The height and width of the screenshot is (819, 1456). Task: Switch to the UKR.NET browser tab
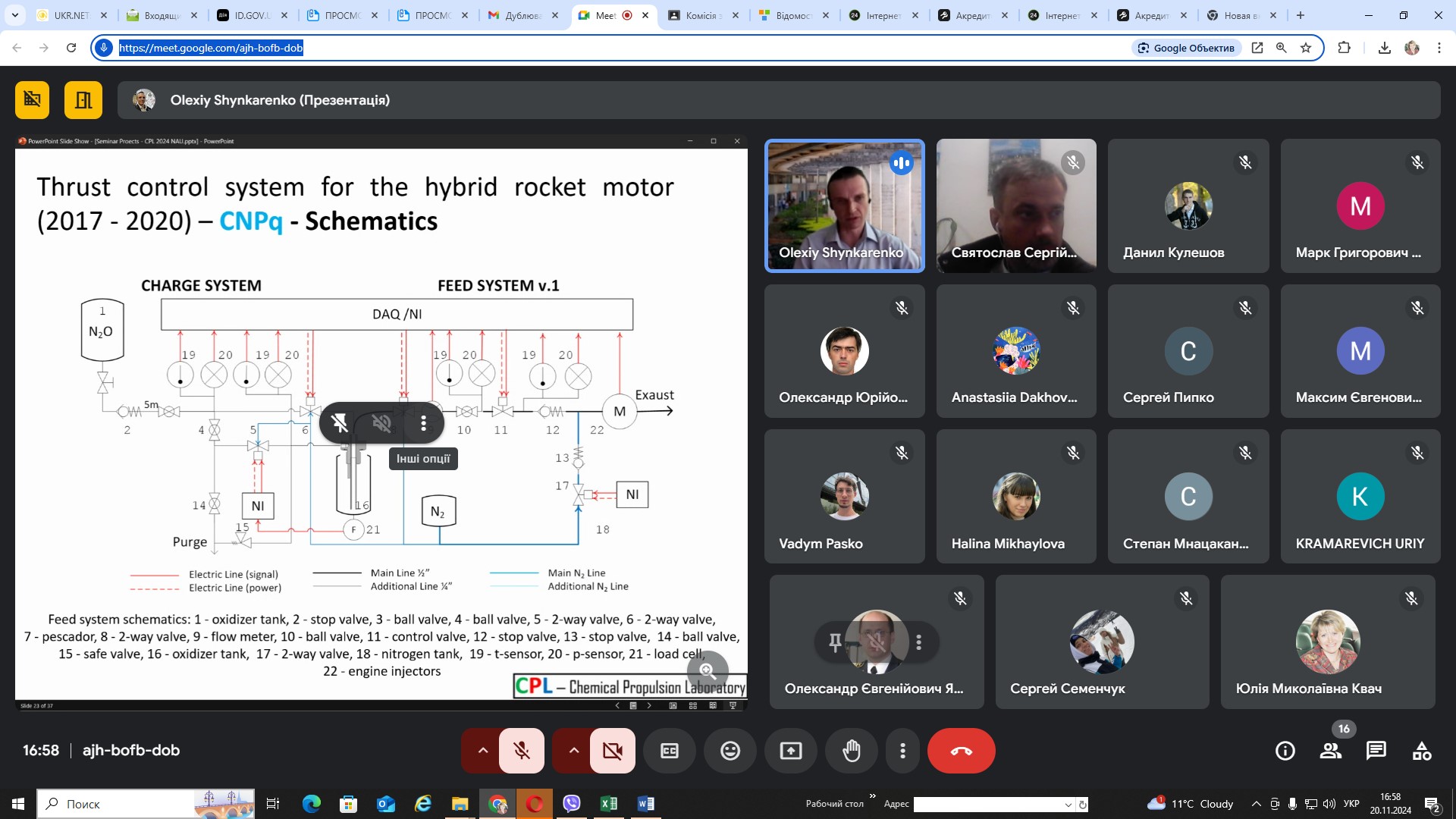tap(71, 15)
